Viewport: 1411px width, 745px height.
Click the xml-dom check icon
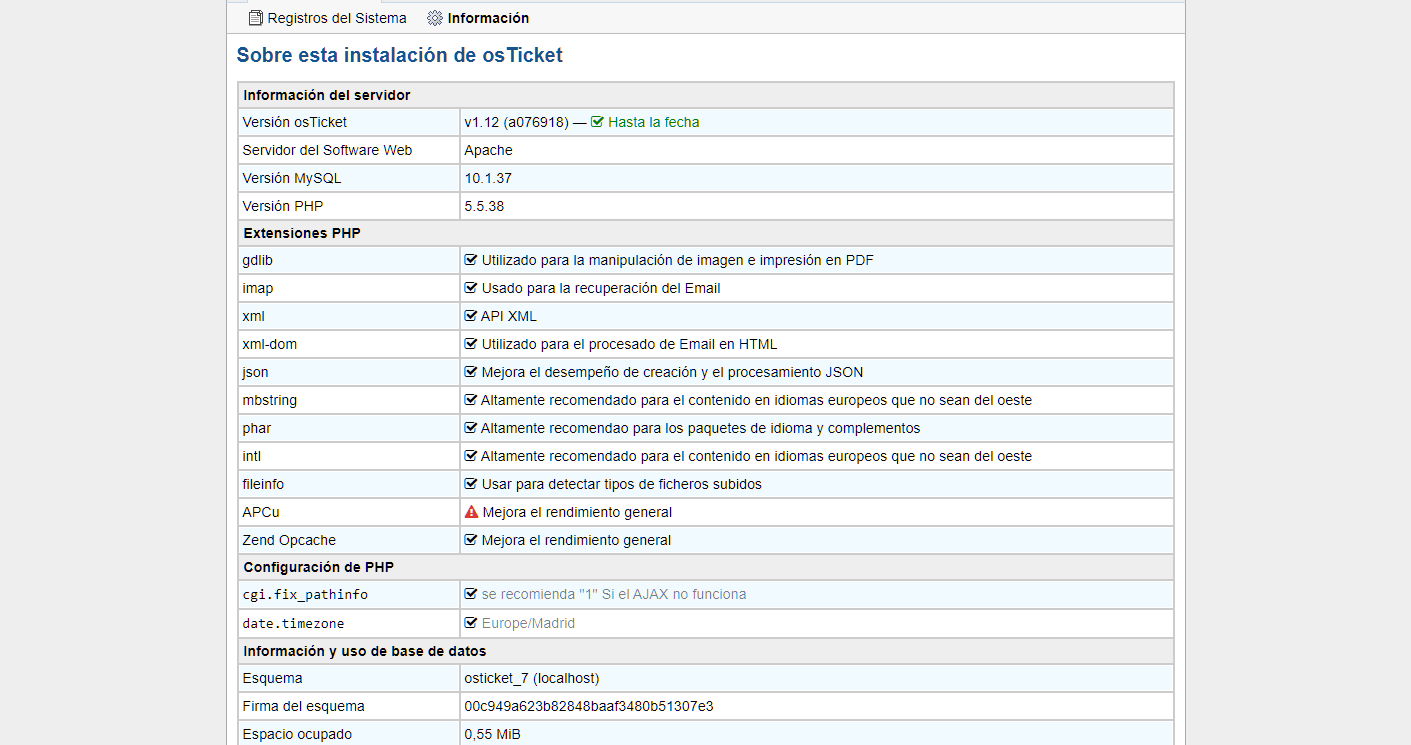pyautogui.click(x=471, y=344)
